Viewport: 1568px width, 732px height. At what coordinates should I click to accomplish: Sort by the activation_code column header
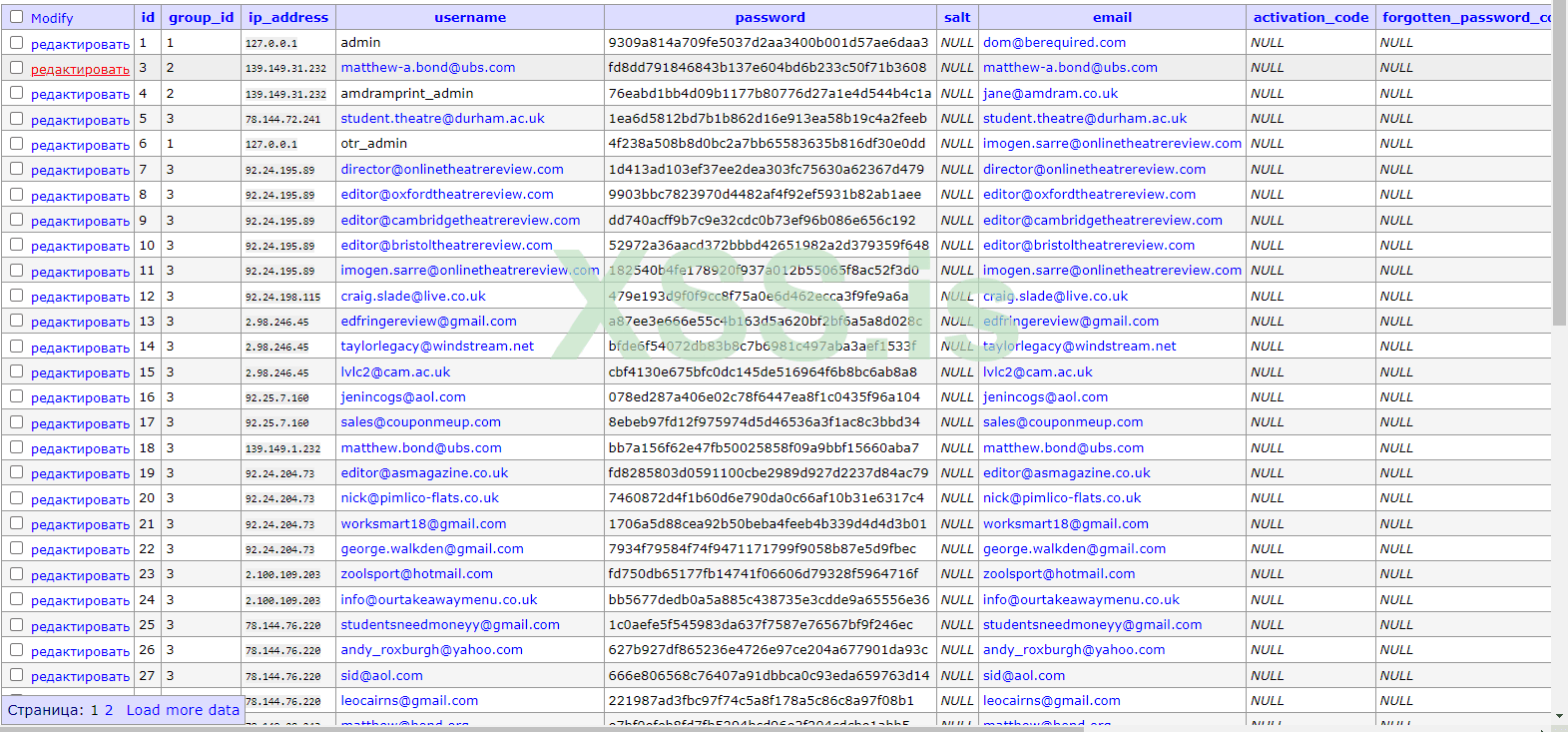[1311, 17]
